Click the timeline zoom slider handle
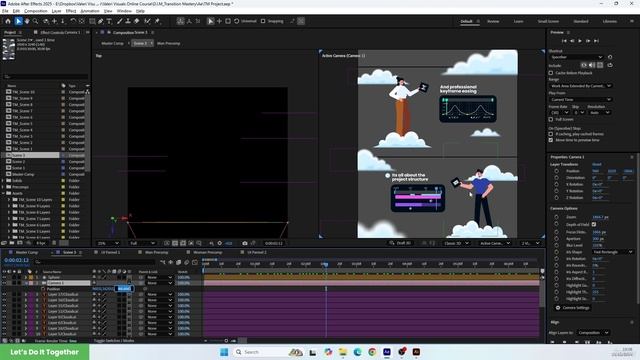The width and height of the screenshot is (640, 360). (x=226, y=340)
